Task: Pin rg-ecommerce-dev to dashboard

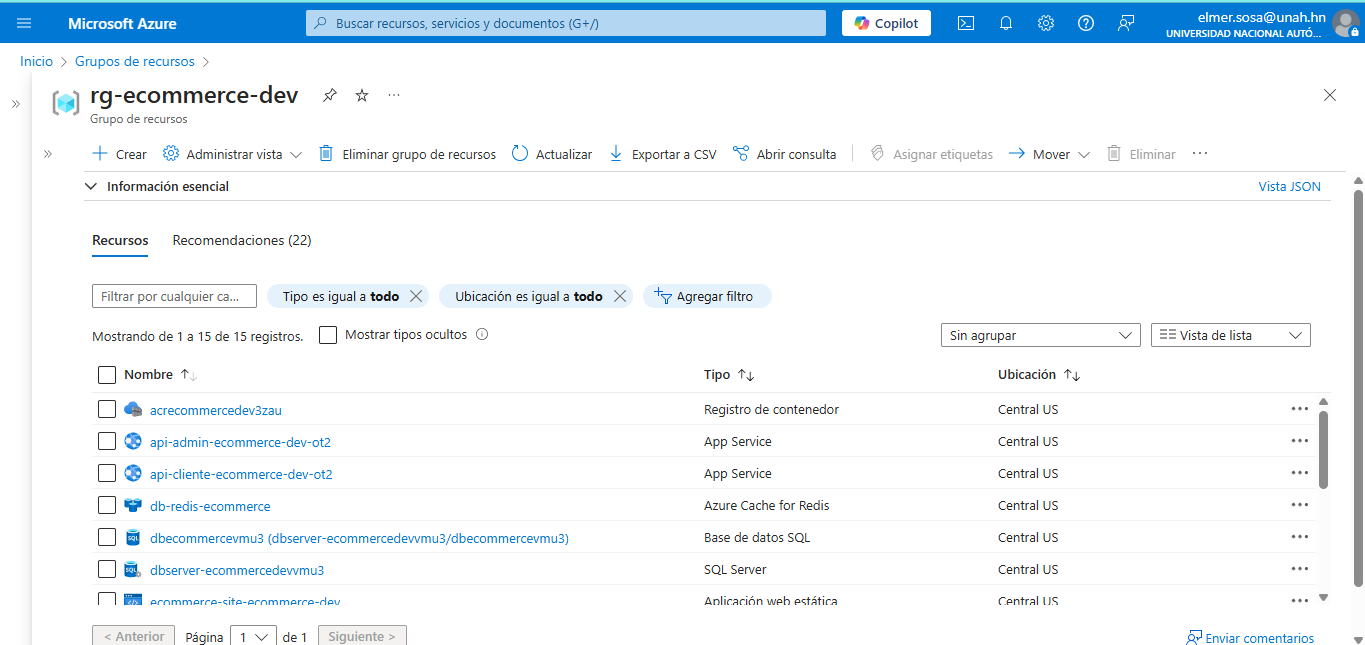Action: pos(329,95)
